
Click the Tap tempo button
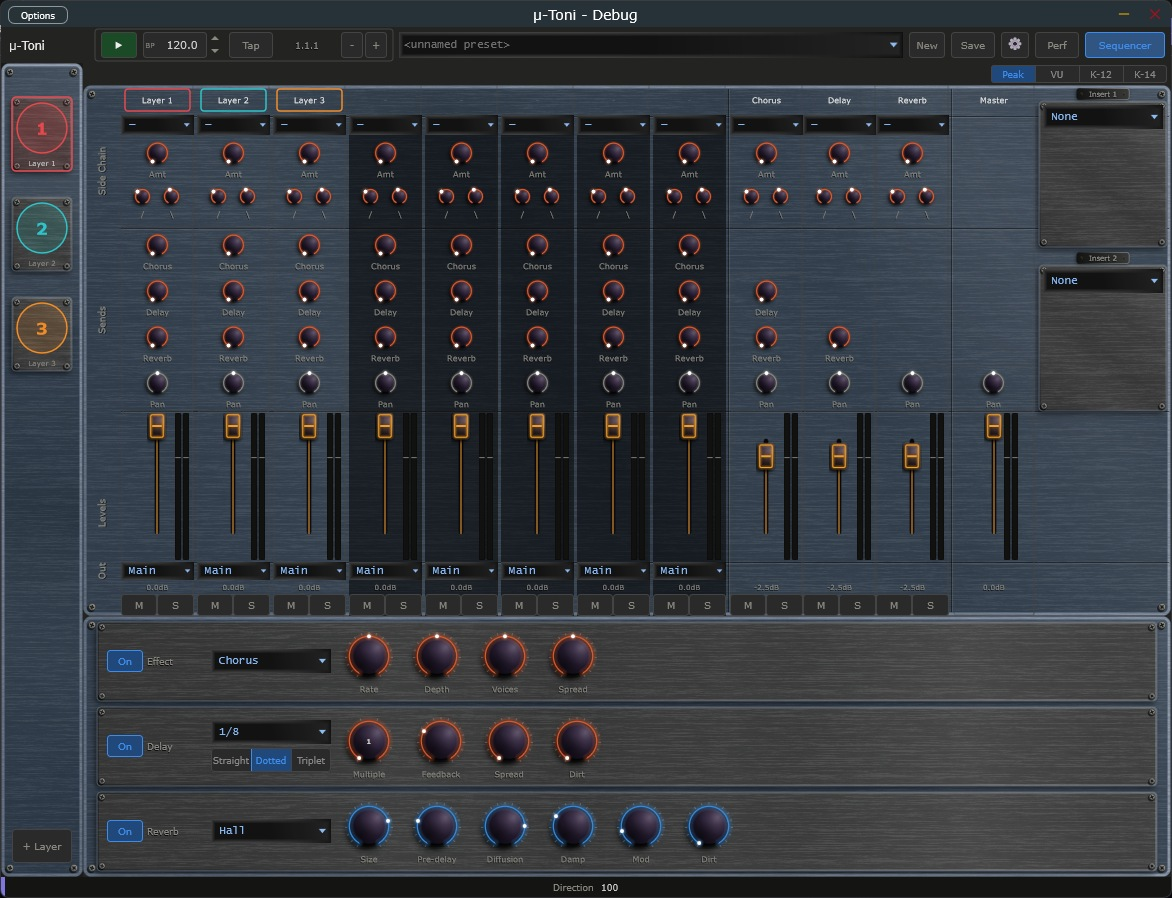(x=250, y=46)
